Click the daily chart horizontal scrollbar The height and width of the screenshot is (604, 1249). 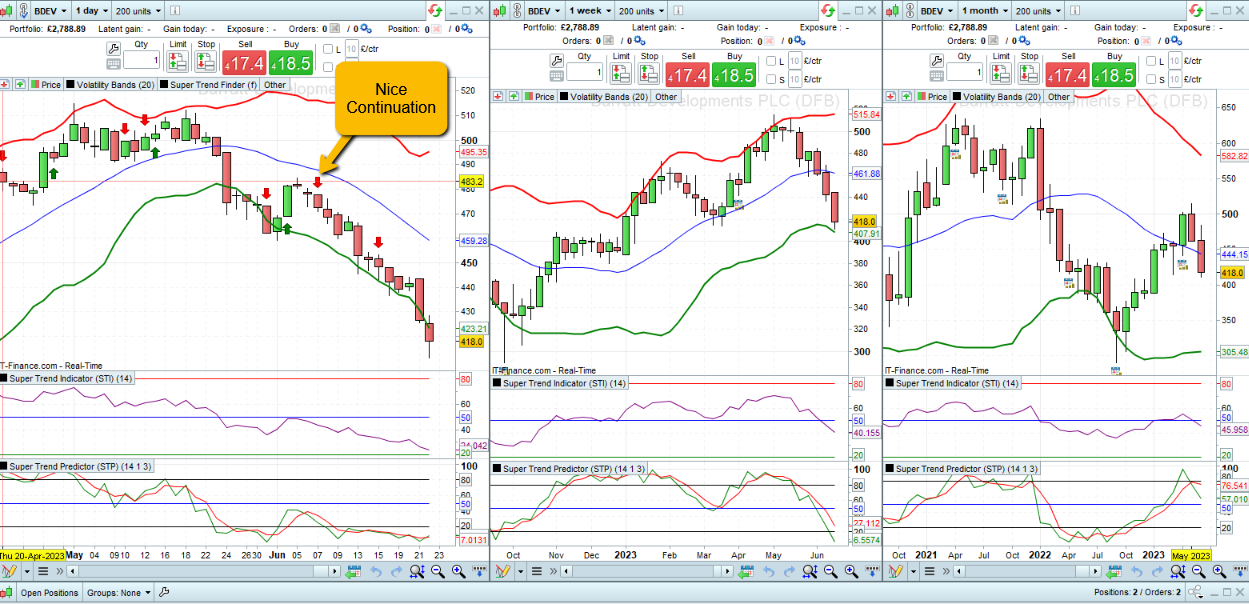pyautogui.click(x=203, y=571)
